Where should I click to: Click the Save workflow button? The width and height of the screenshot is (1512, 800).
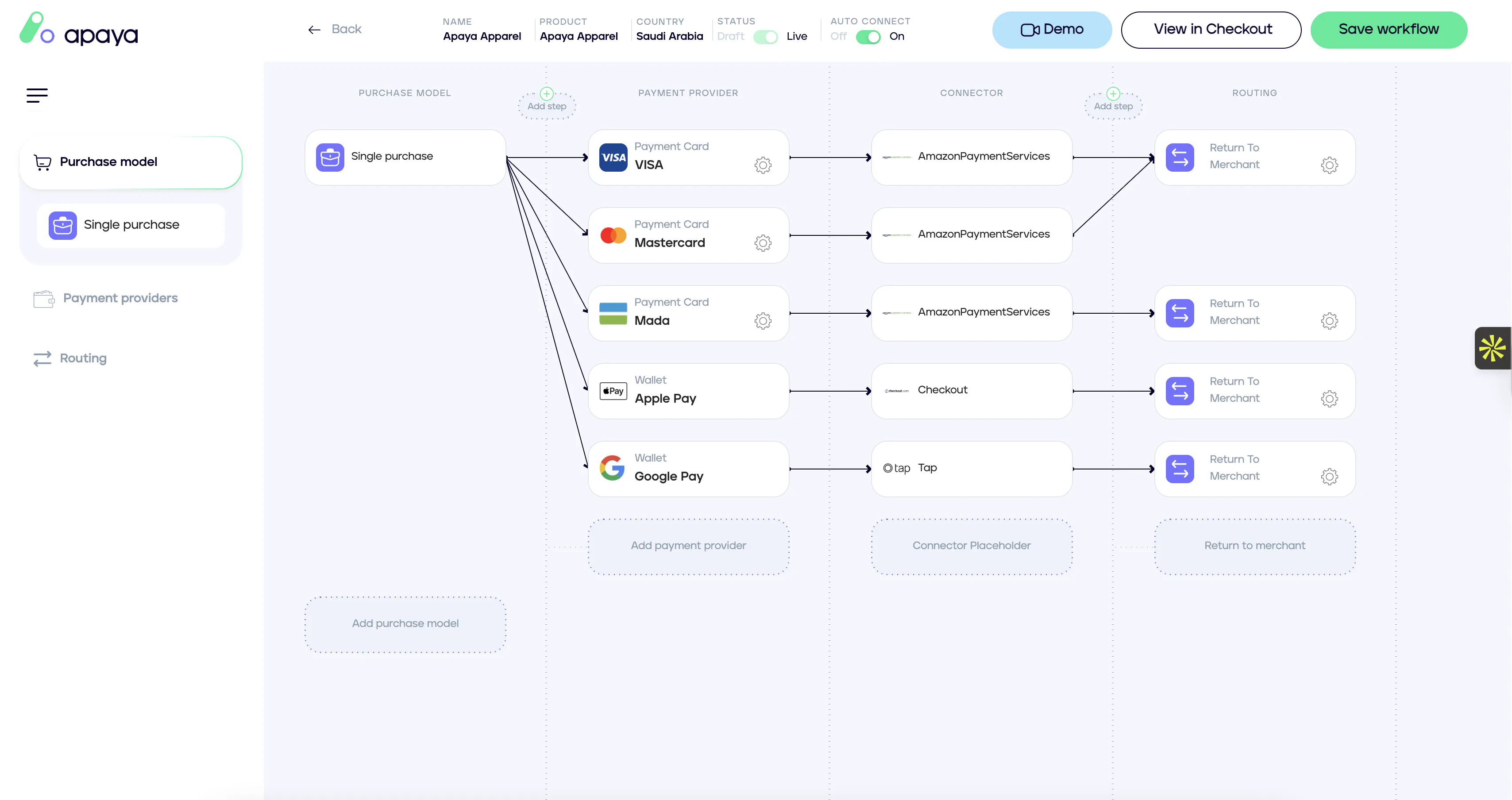(x=1389, y=30)
